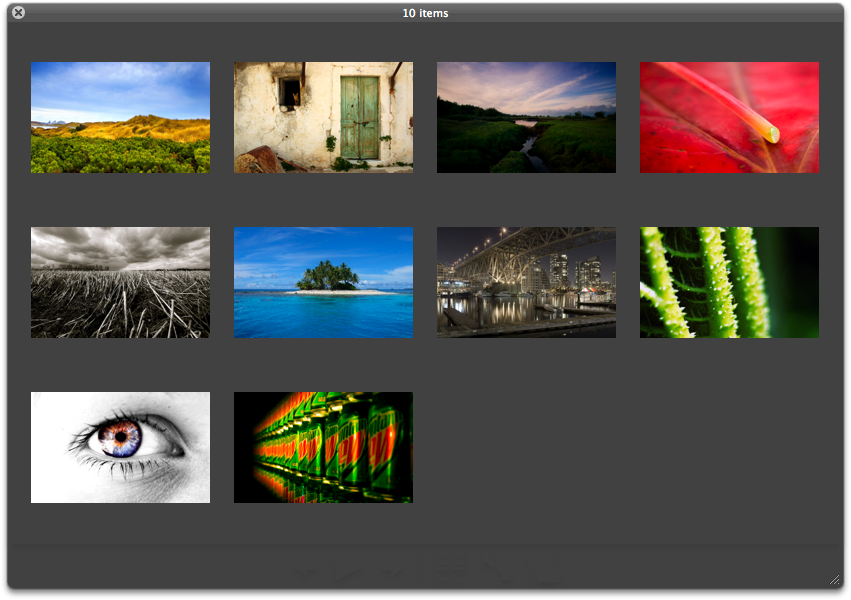Select the row of green soda cans image
Image resolution: width=851 pixels, height=600 pixels.
323,447
